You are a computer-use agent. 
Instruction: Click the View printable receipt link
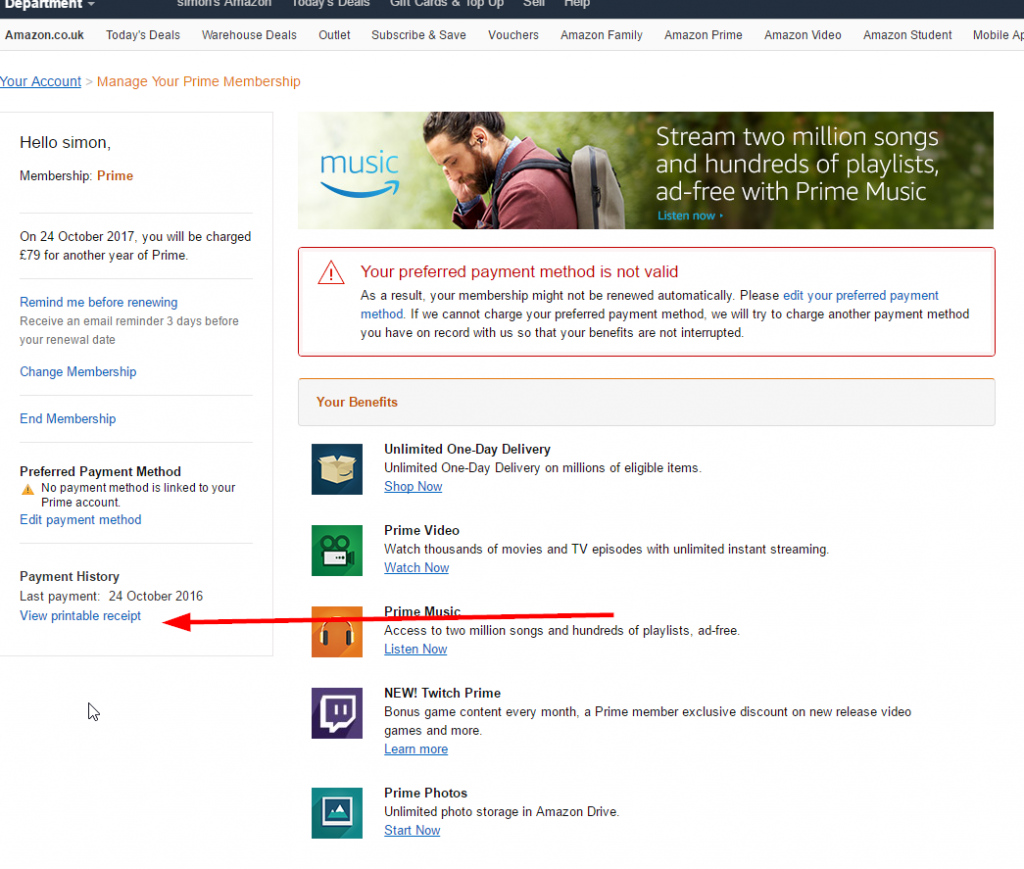[x=80, y=615]
